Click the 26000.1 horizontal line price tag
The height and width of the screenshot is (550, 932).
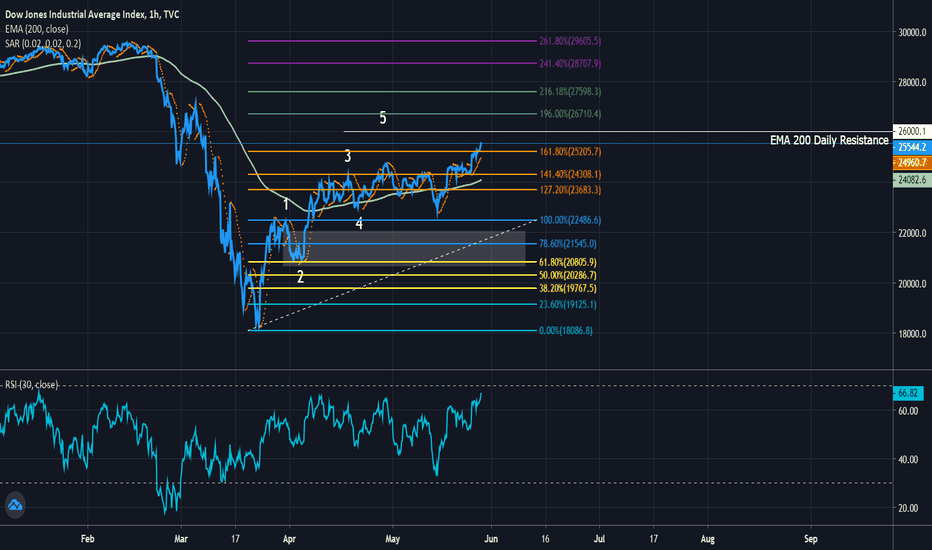click(x=912, y=131)
